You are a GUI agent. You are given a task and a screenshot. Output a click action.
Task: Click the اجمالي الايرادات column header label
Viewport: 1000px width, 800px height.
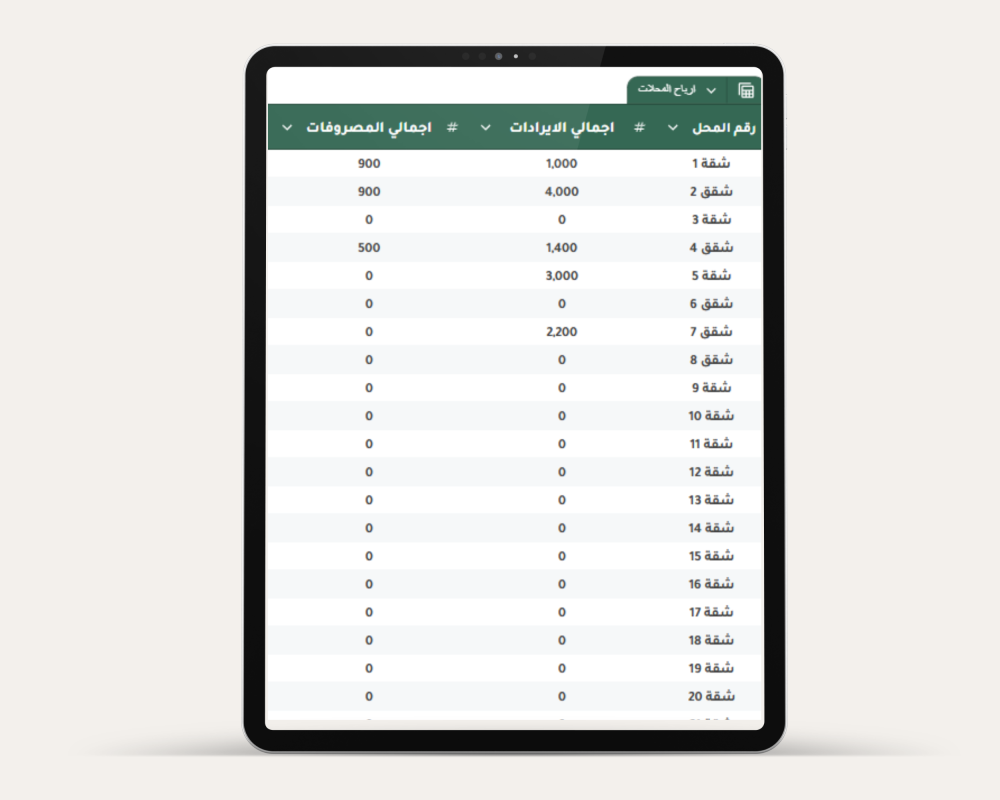[x=563, y=127]
